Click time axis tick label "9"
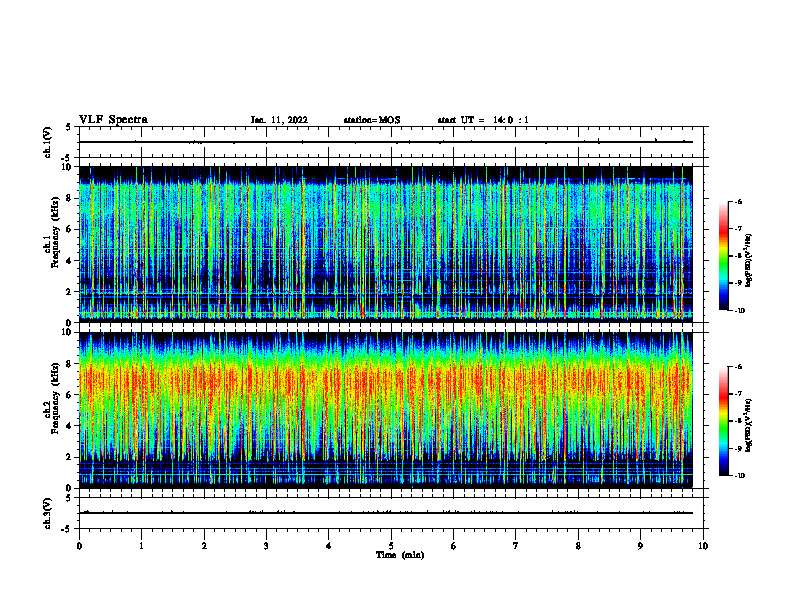 pos(640,546)
